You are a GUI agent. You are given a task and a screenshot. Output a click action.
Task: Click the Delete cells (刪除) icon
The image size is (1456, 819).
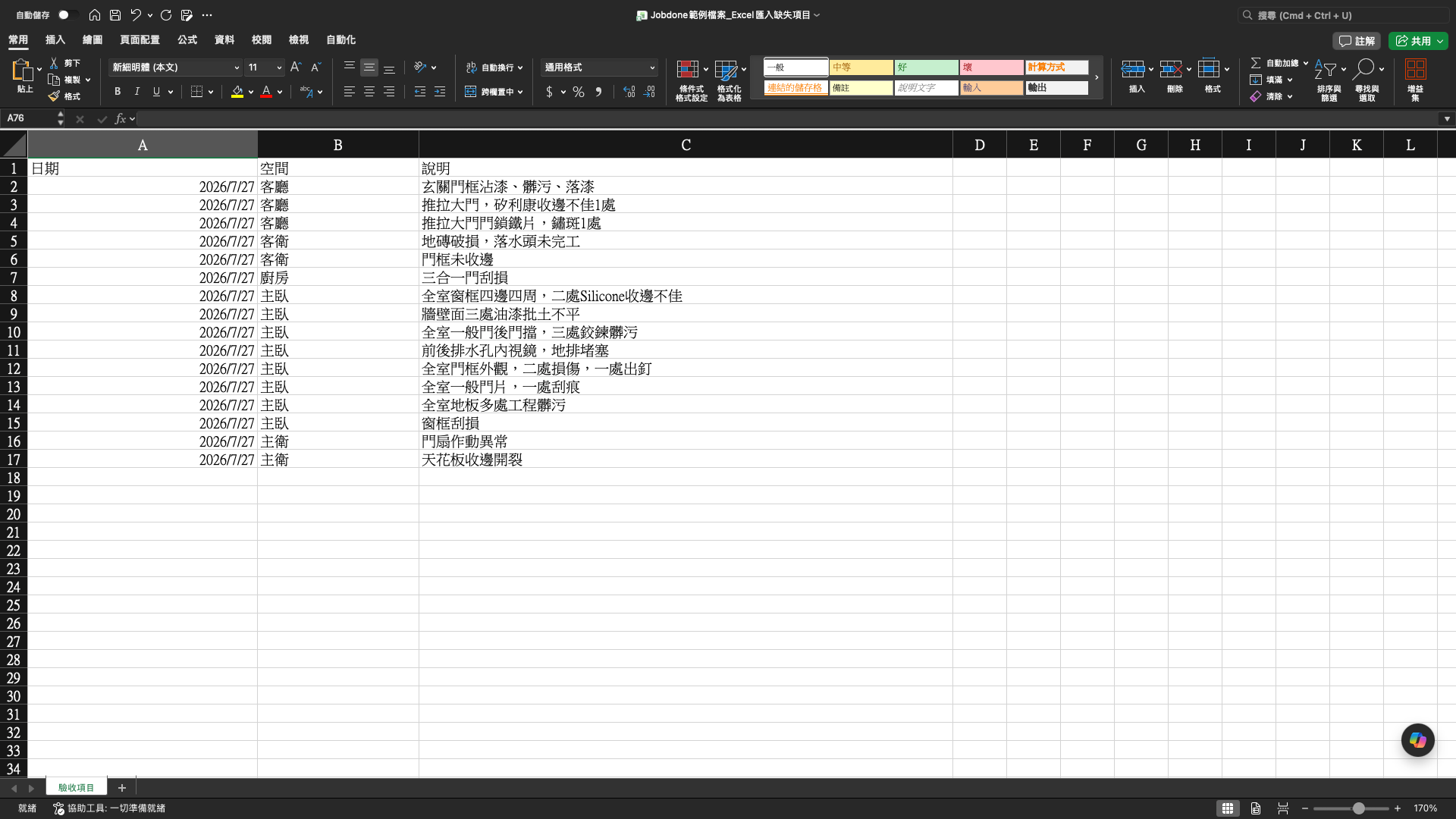tap(1171, 69)
